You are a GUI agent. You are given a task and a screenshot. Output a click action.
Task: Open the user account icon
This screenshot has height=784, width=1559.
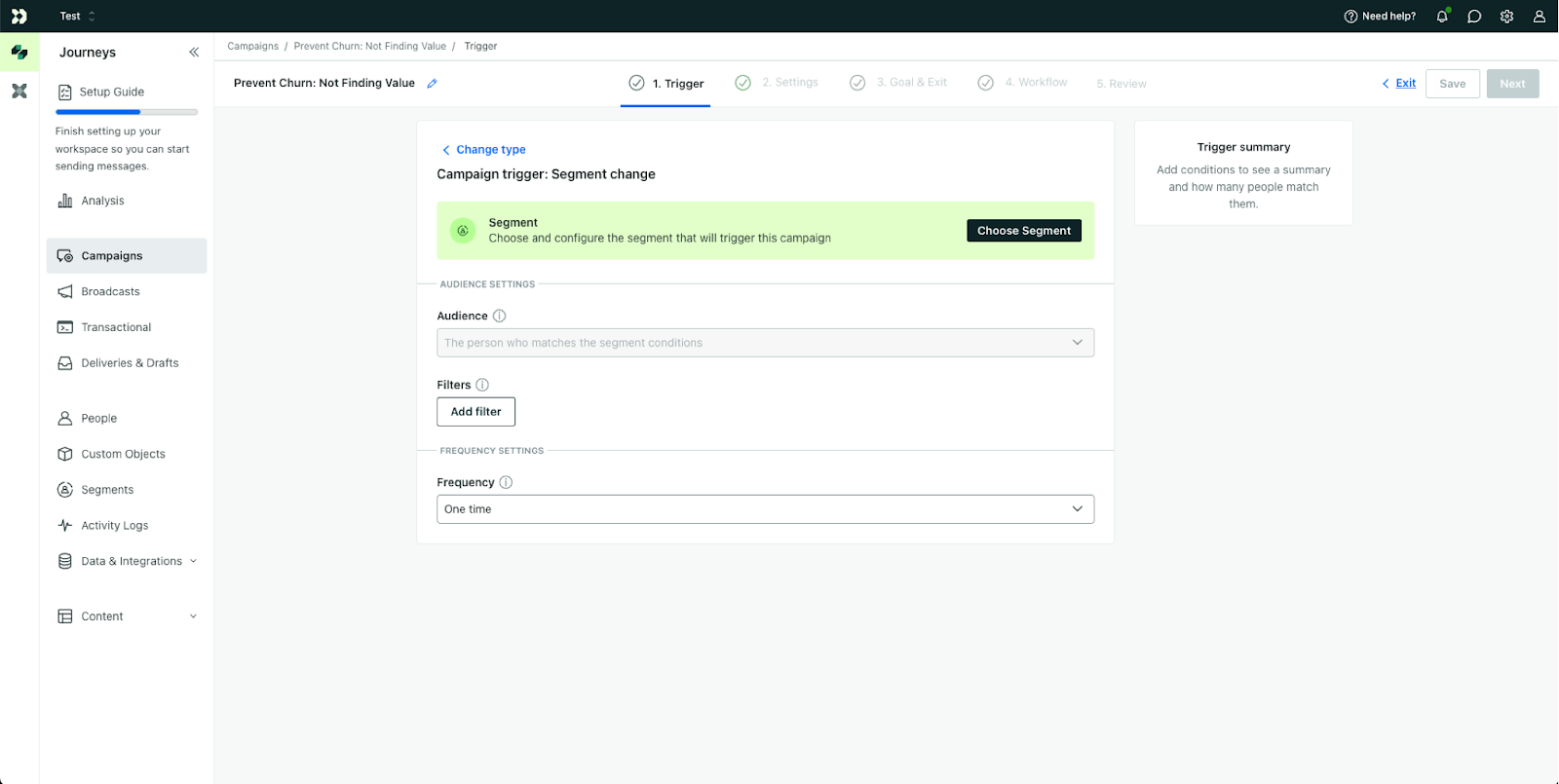(1540, 17)
